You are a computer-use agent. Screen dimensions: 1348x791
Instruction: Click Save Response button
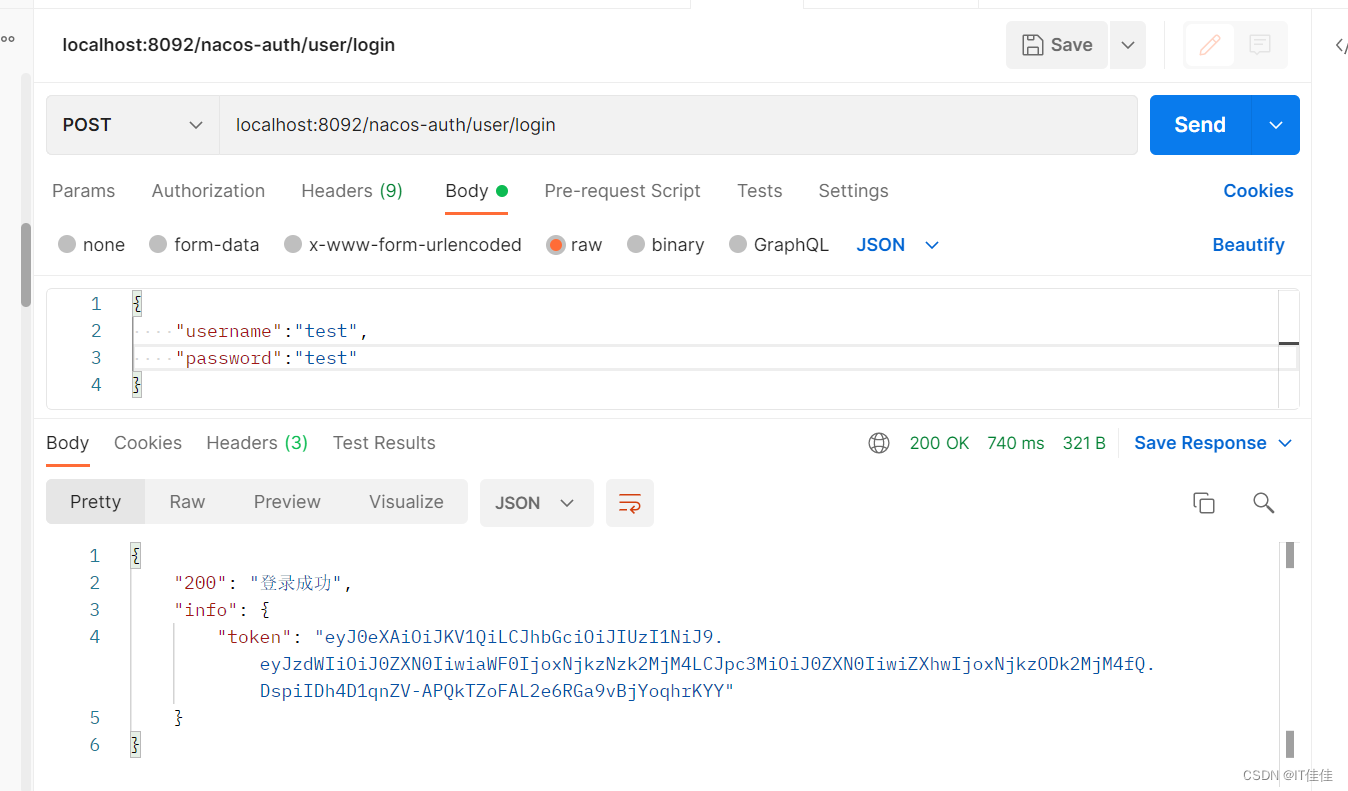pos(1200,443)
